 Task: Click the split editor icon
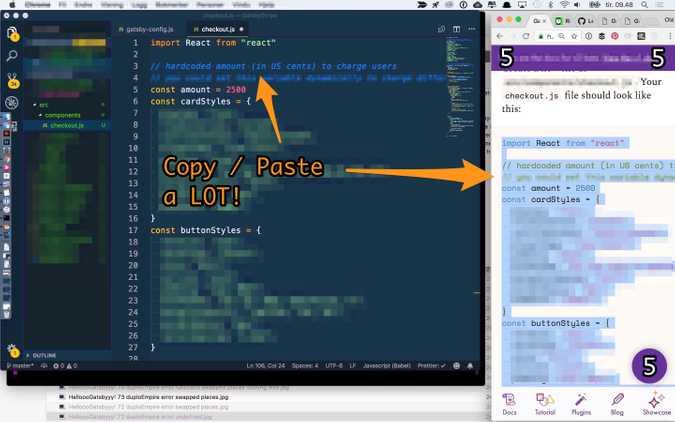pyautogui.click(x=457, y=29)
